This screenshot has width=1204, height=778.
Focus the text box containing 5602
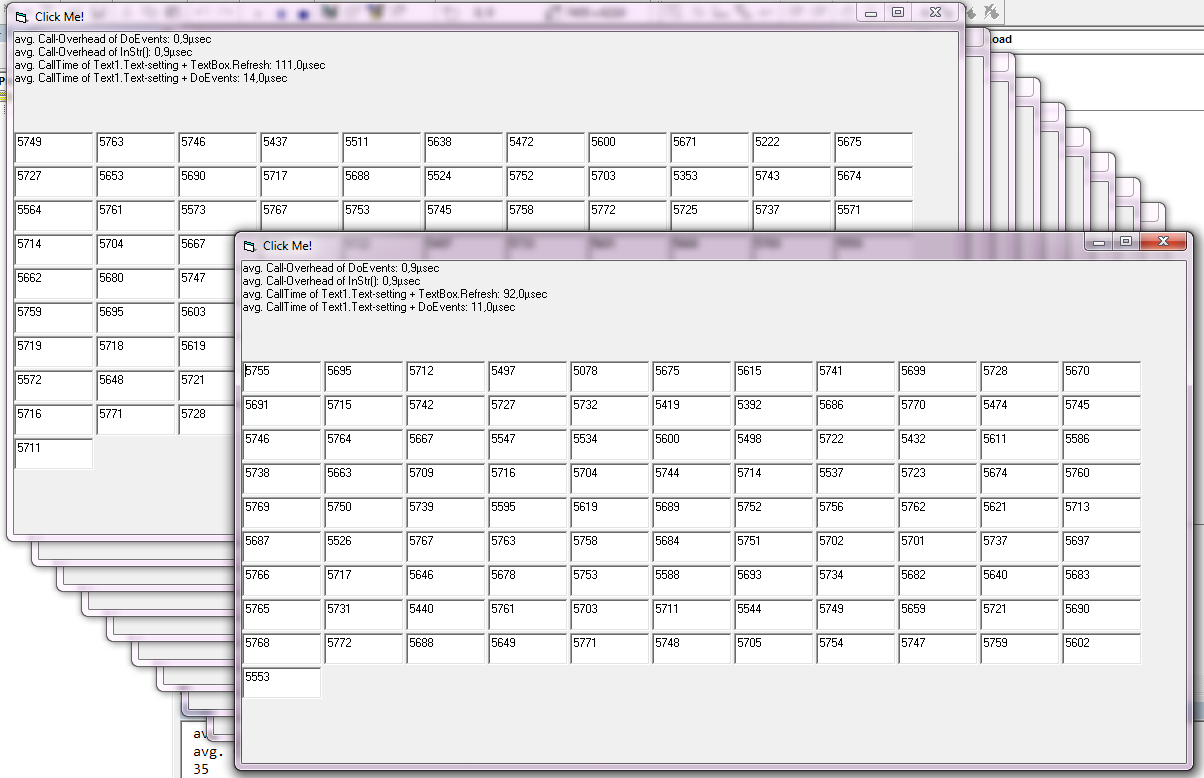1101,649
